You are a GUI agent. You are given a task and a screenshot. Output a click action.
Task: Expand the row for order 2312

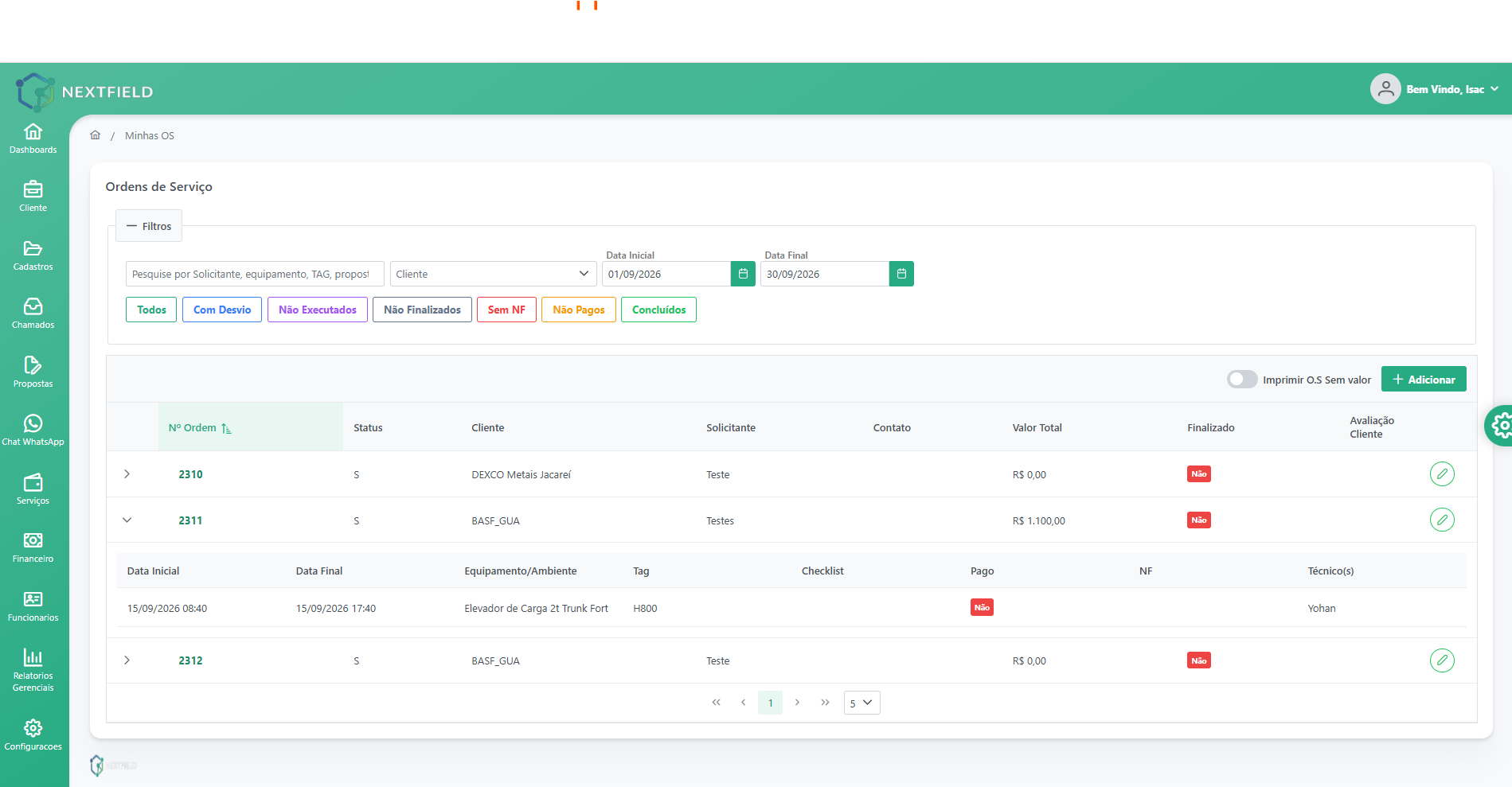click(127, 660)
